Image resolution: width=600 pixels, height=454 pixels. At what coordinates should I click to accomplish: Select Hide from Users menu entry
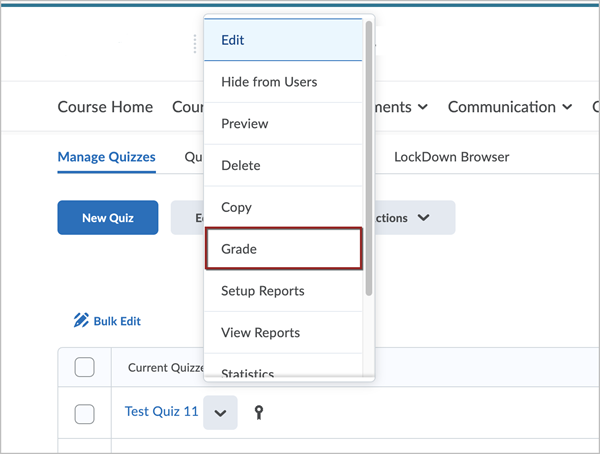tap(283, 82)
